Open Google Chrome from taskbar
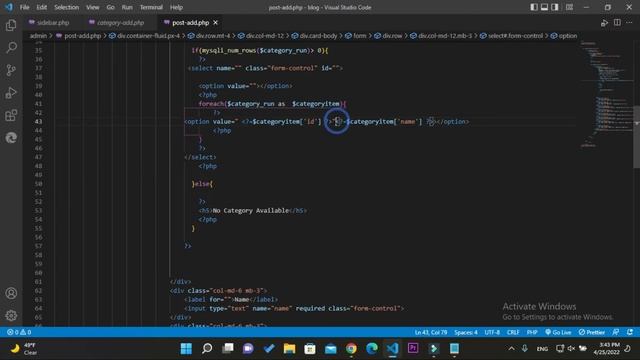 point(351,349)
